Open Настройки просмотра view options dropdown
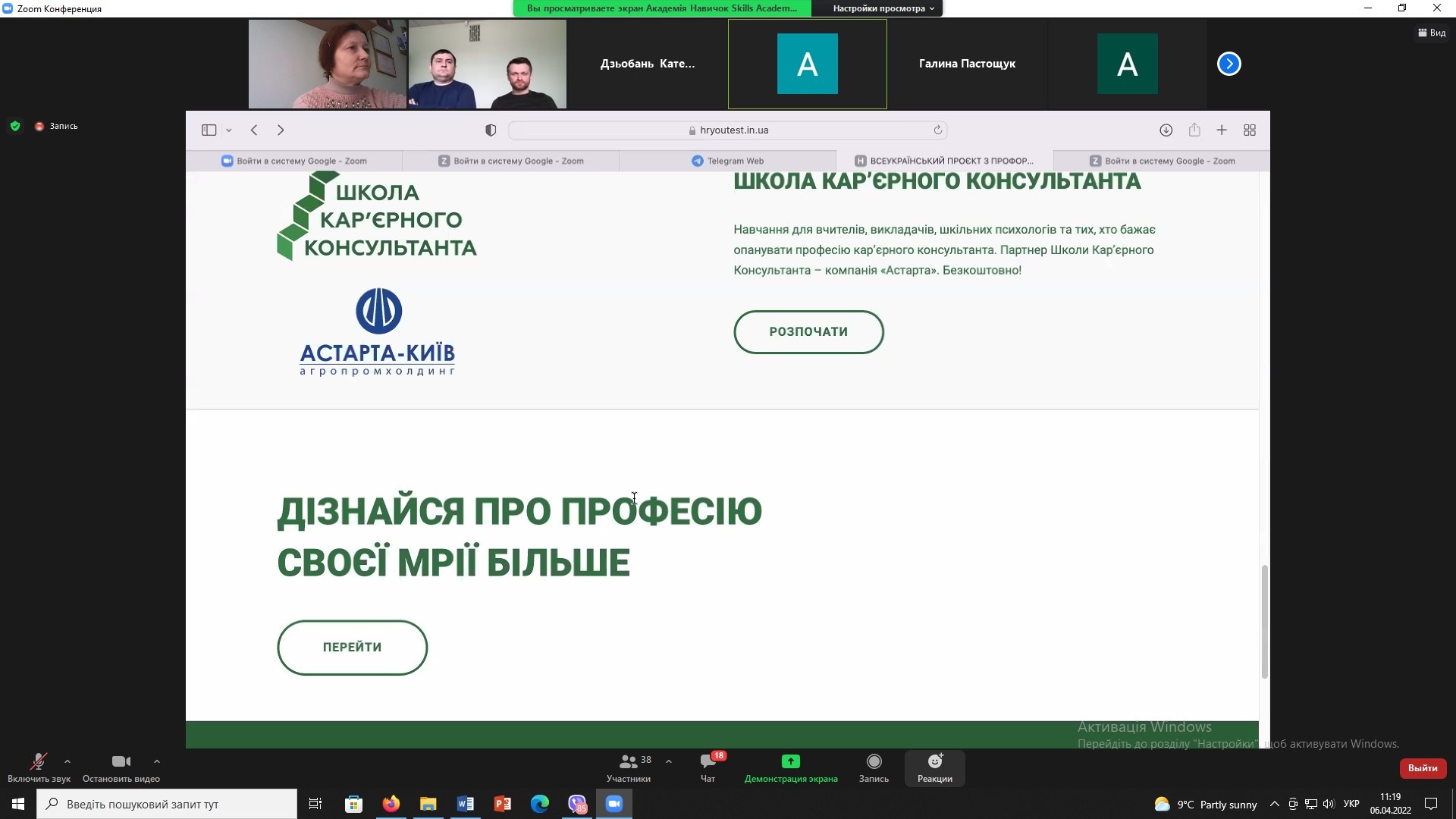 click(x=883, y=8)
